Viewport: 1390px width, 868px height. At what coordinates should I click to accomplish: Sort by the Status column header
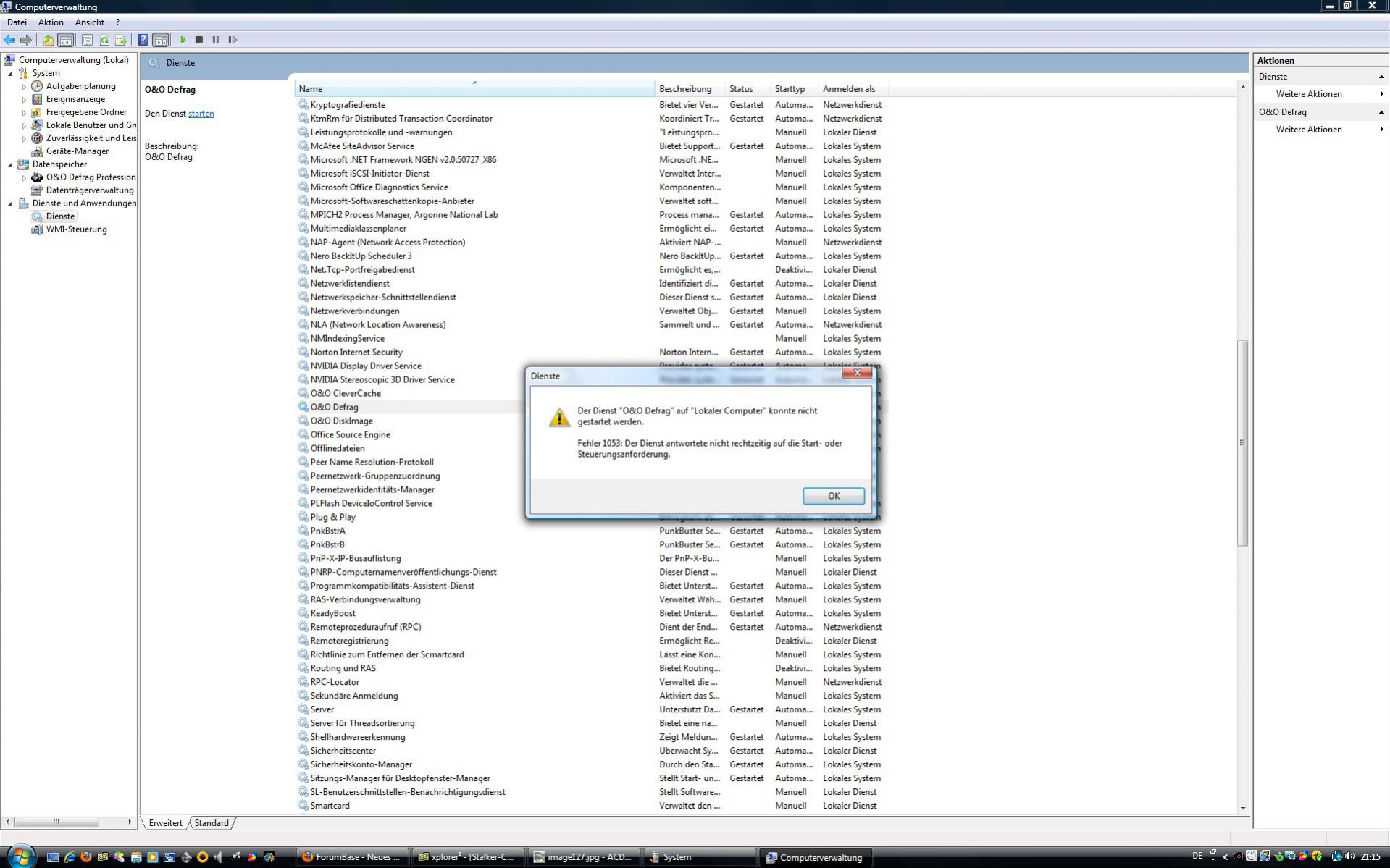[747, 89]
